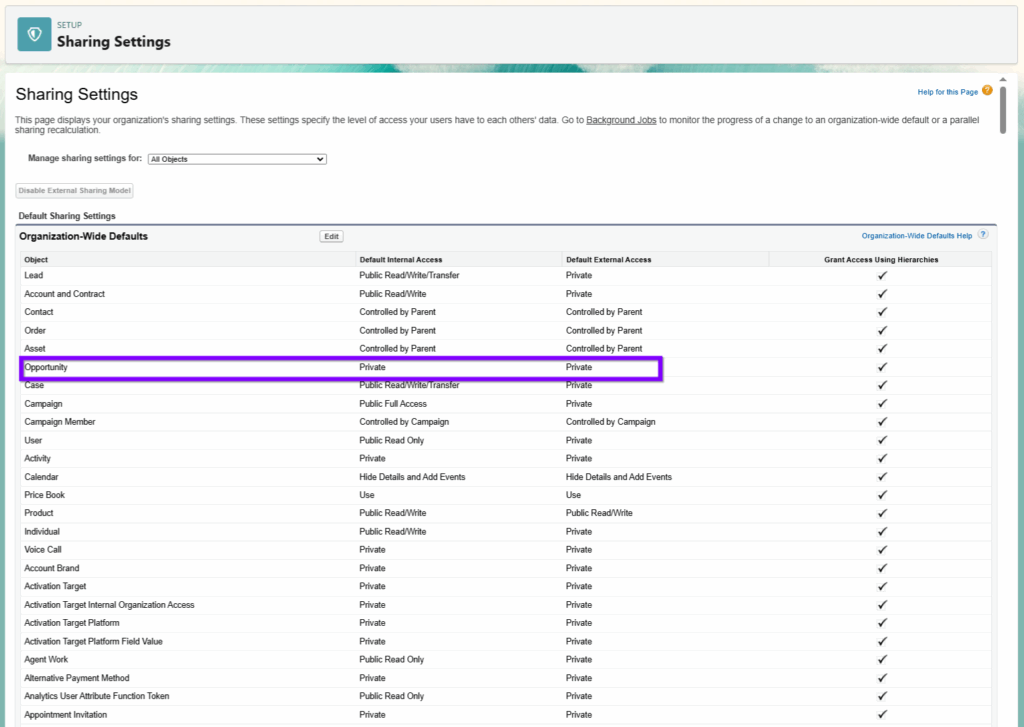Viewport: 1024px width, 727px height.
Task: Click the hierarchy checkmark for Contact row
Action: (882, 312)
